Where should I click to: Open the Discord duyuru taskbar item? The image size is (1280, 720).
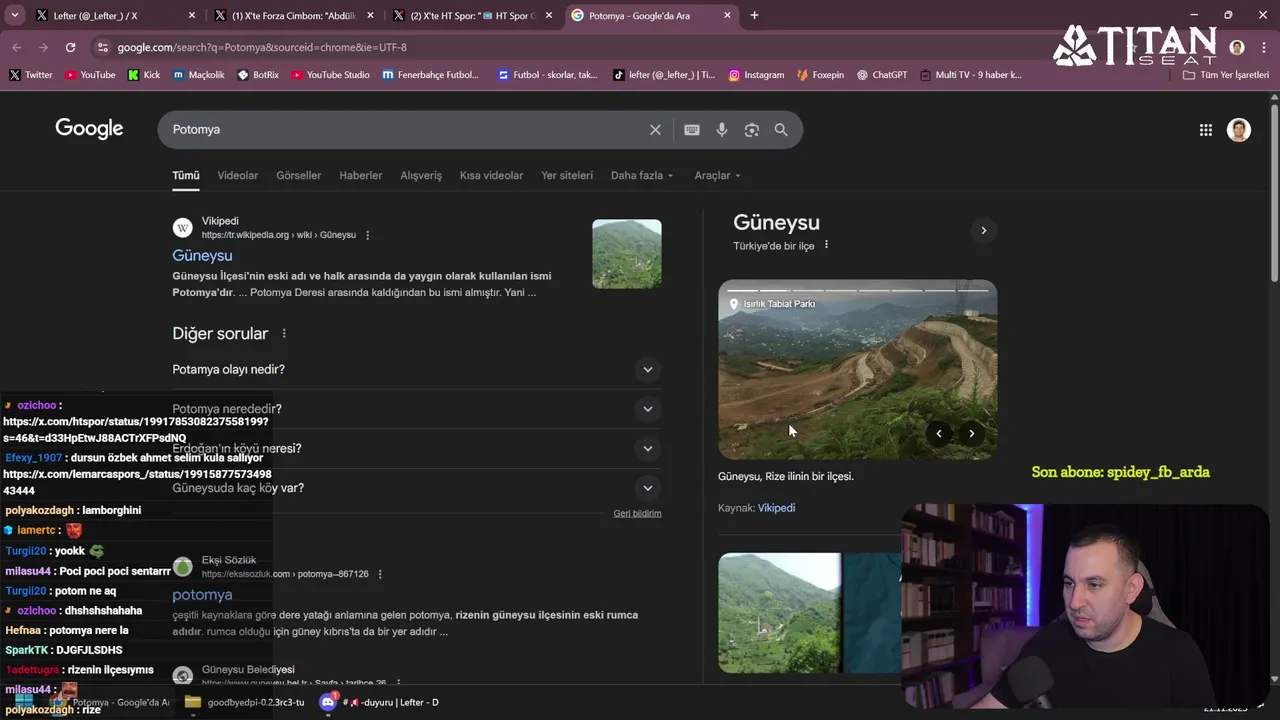coord(380,702)
